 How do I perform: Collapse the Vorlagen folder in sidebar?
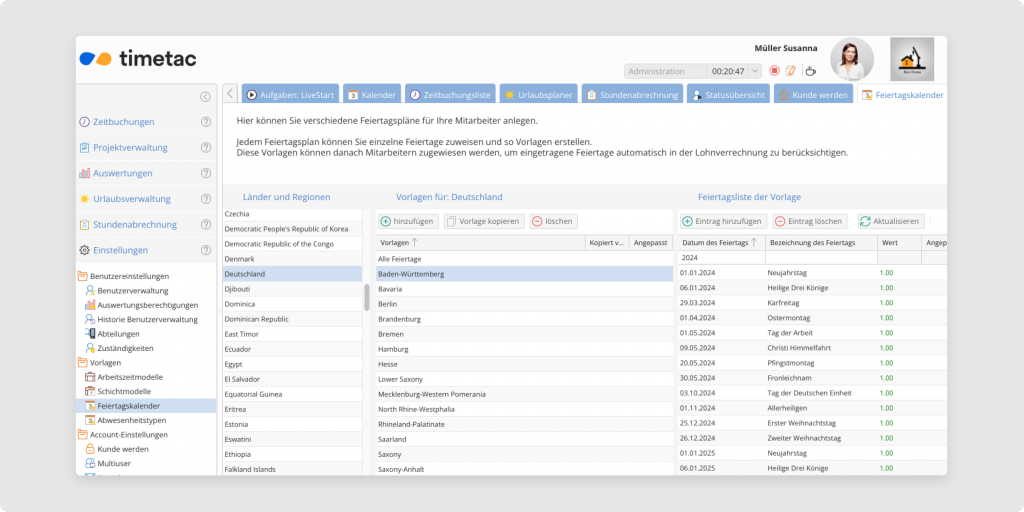coord(83,362)
